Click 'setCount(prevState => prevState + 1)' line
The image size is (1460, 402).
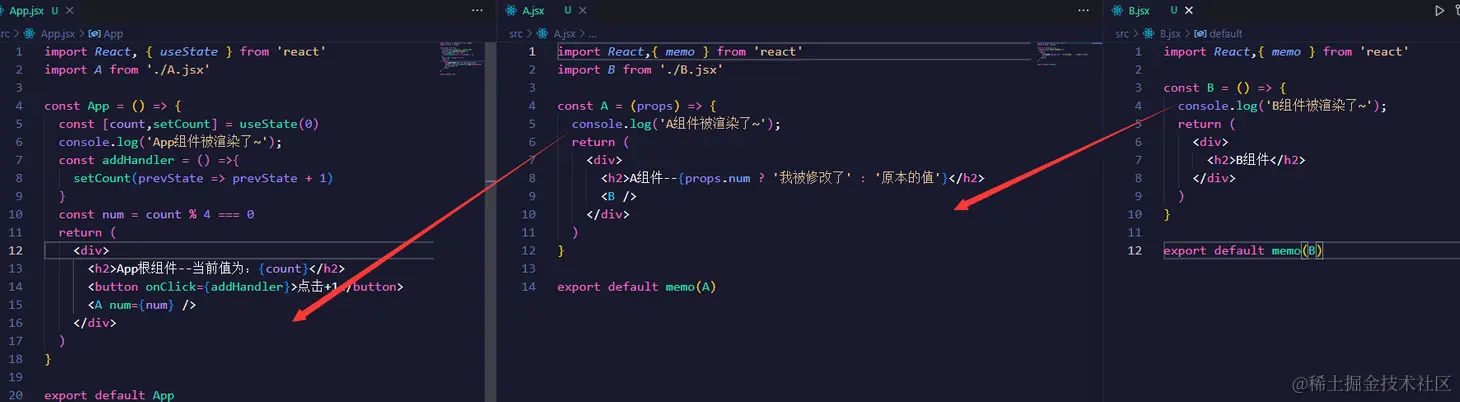coord(203,178)
